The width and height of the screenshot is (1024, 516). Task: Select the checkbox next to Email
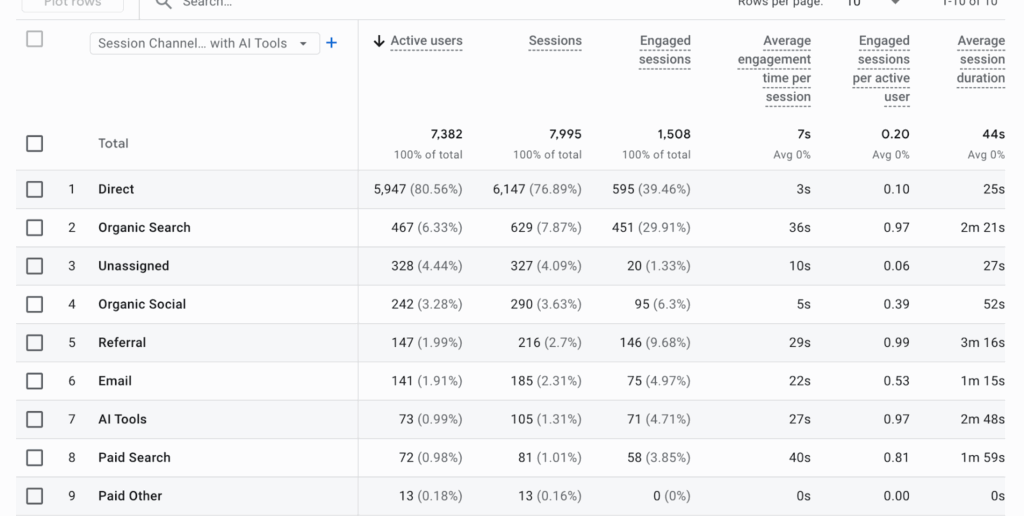point(35,381)
